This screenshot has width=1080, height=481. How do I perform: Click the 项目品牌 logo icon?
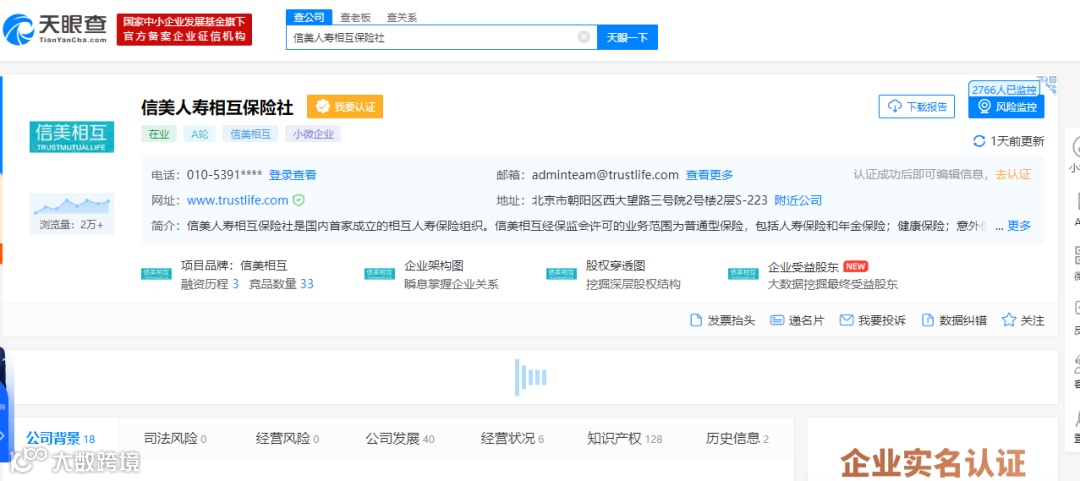(x=156, y=274)
